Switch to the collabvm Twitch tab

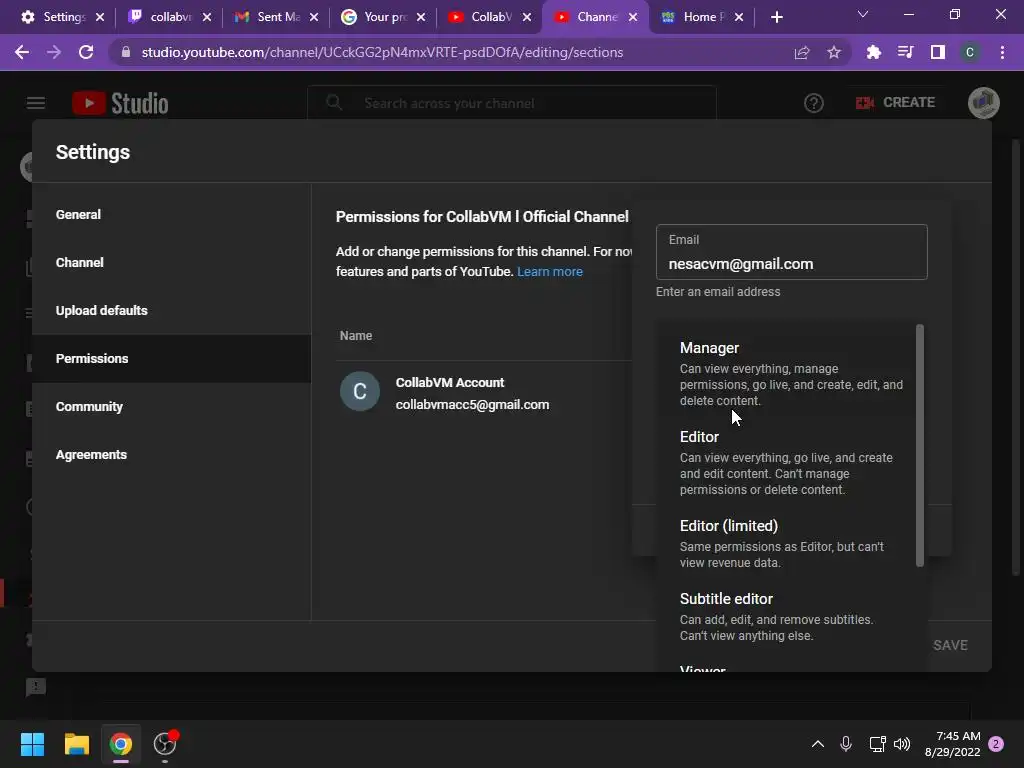pyautogui.click(x=170, y=17)
